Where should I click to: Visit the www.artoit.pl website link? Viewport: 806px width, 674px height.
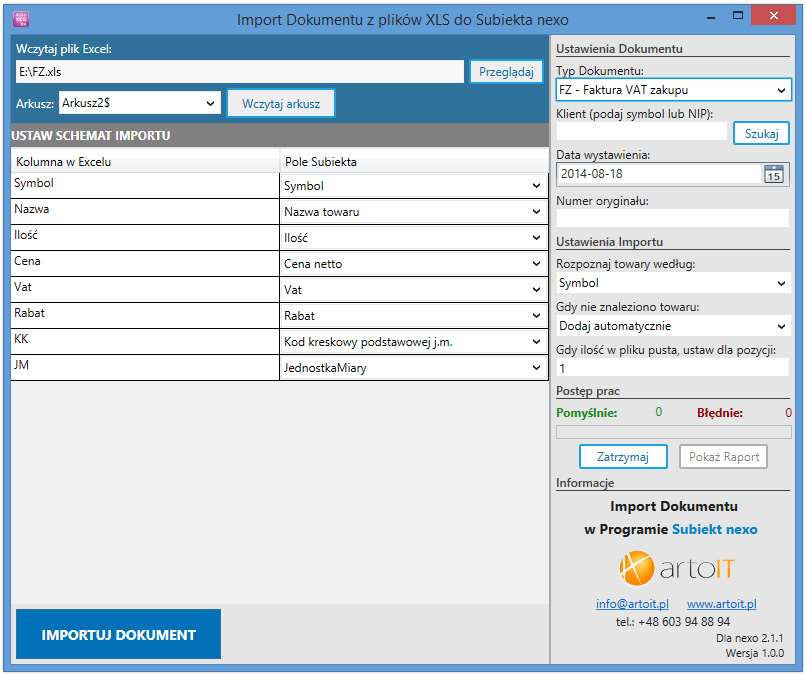click(721, 604)
